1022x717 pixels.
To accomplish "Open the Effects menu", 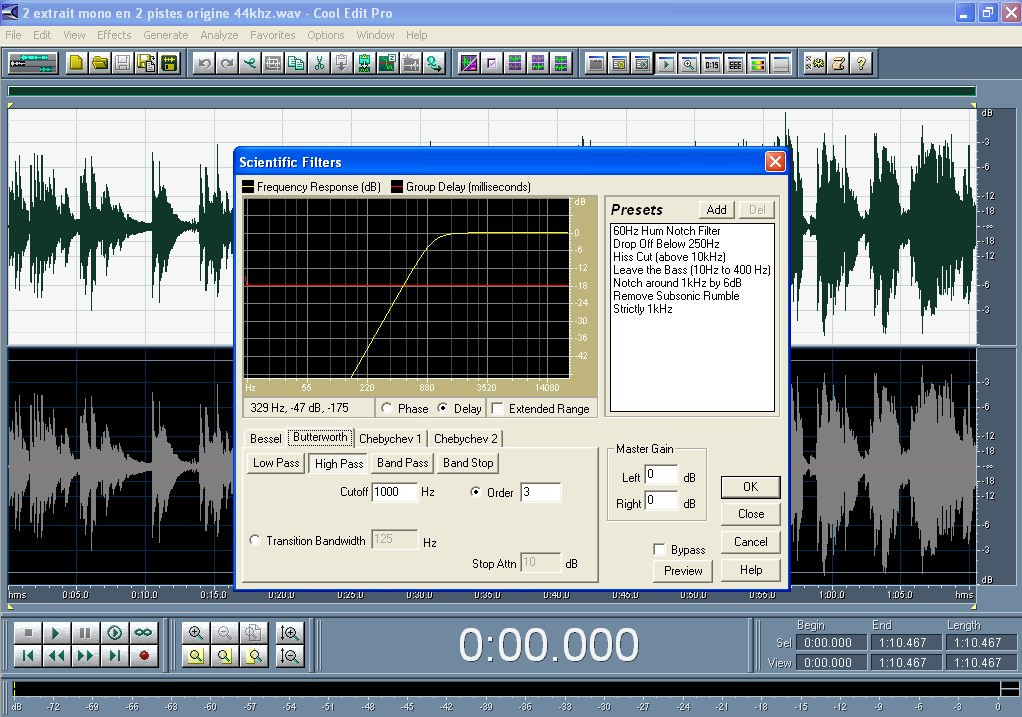I will point(114,35).
